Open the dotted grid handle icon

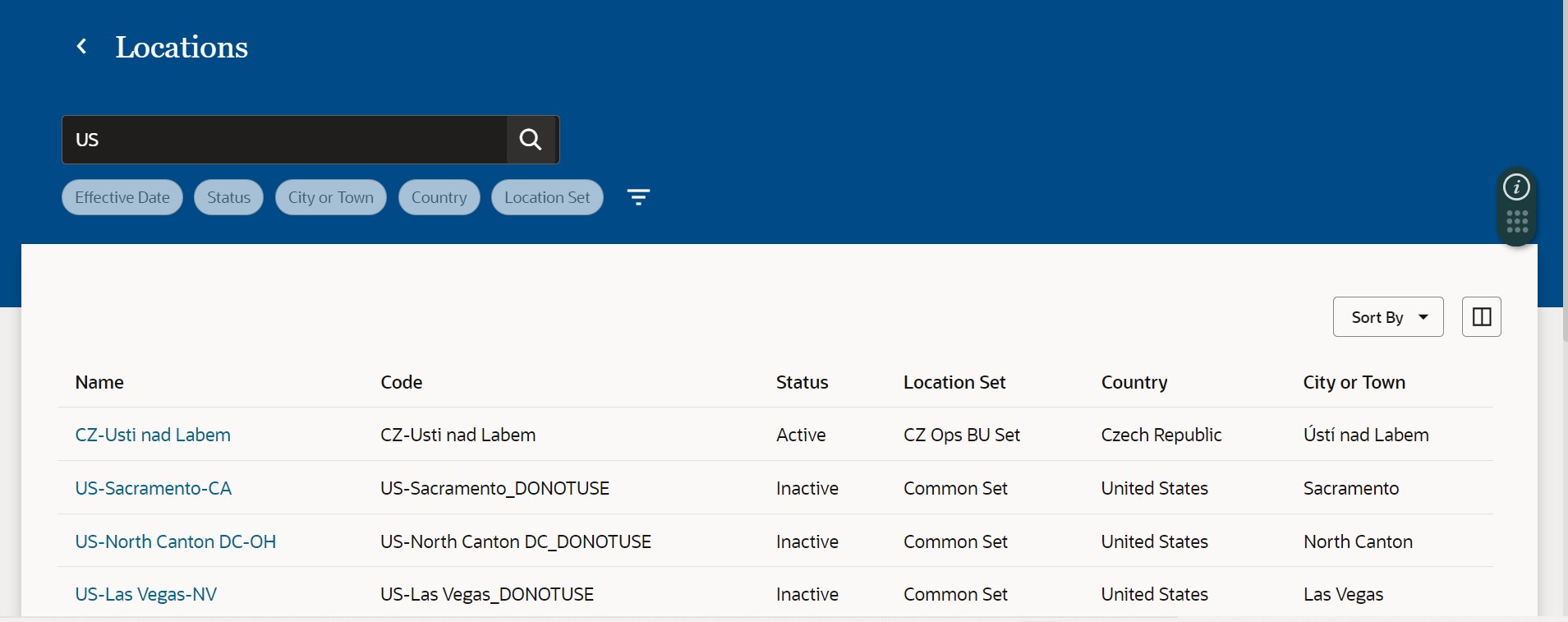point(1516,222)
